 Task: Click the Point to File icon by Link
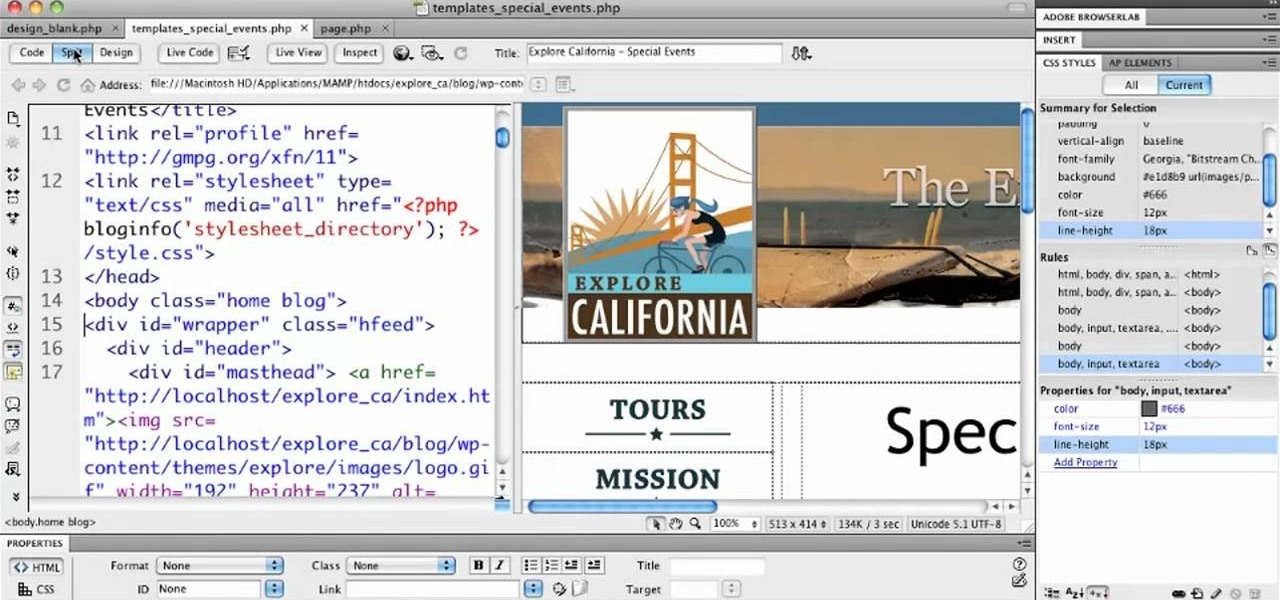pos(560,590)
